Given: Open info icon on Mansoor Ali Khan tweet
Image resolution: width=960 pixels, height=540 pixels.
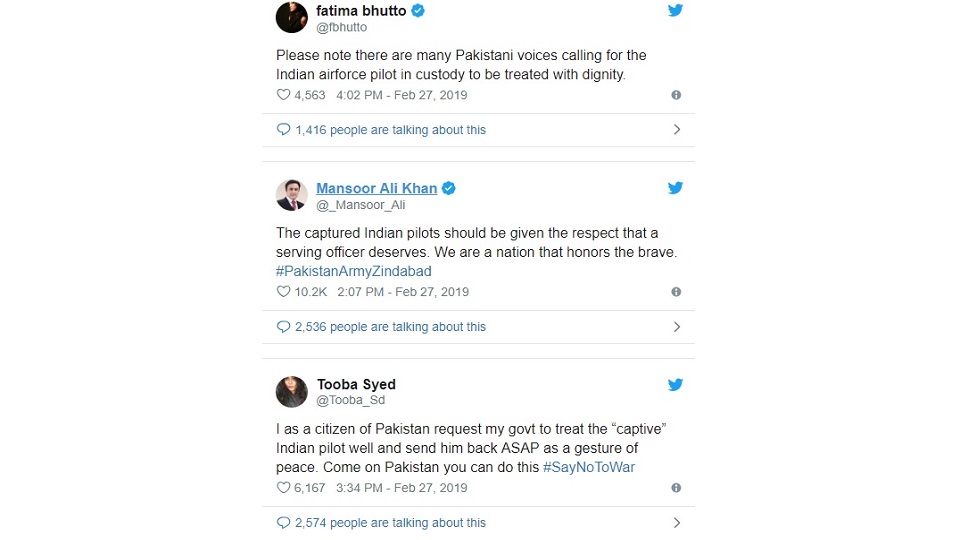Looking at the screenshot, I should point(676,292).
